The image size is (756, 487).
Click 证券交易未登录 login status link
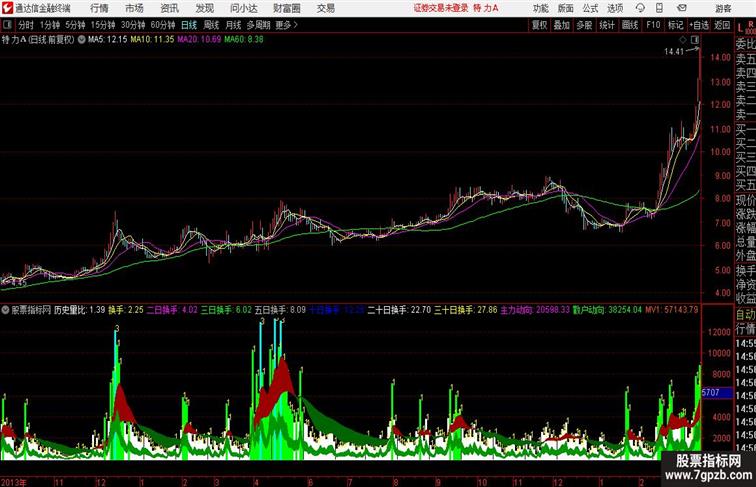(441, 8)
